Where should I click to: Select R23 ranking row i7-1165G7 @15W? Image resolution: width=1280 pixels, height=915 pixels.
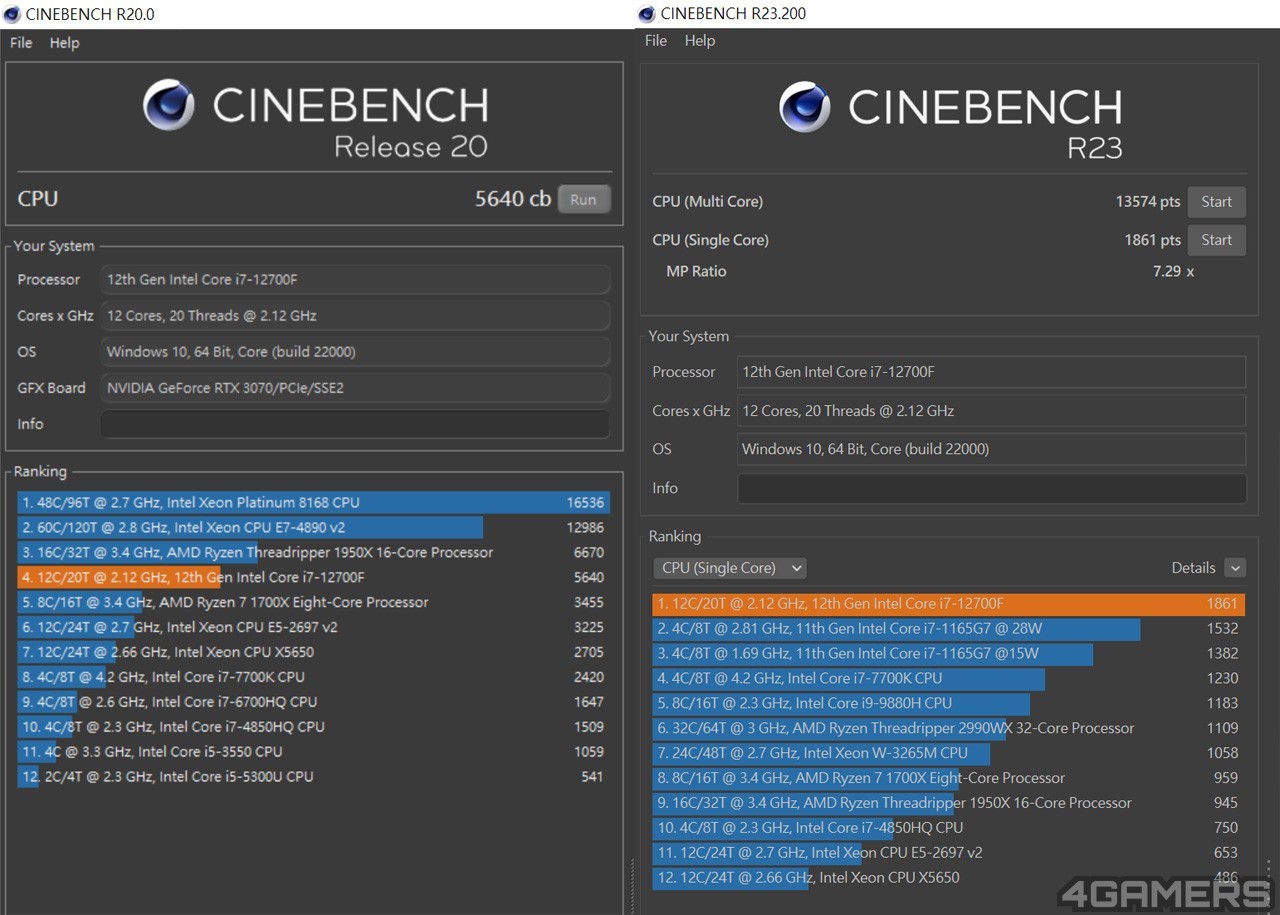(949, 654)
